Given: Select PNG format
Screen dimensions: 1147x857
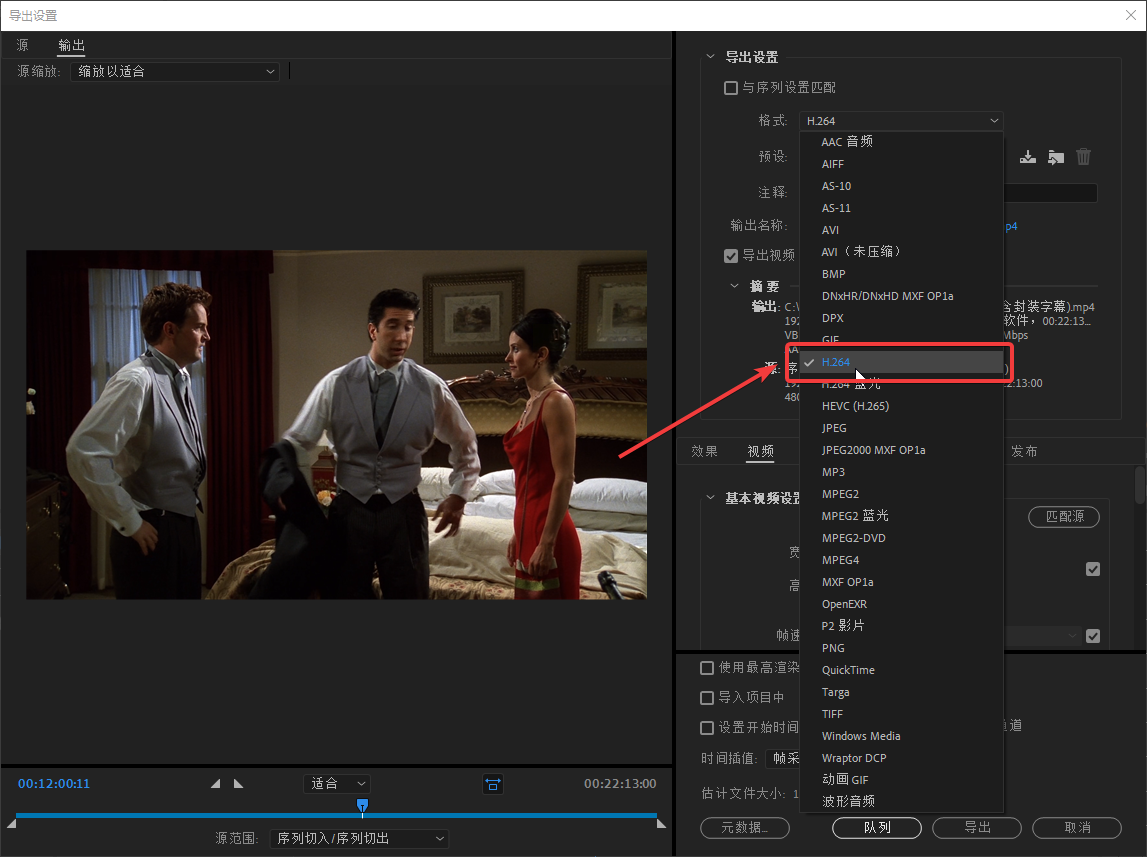Looking at the screenshot, I should click(901, 648).
